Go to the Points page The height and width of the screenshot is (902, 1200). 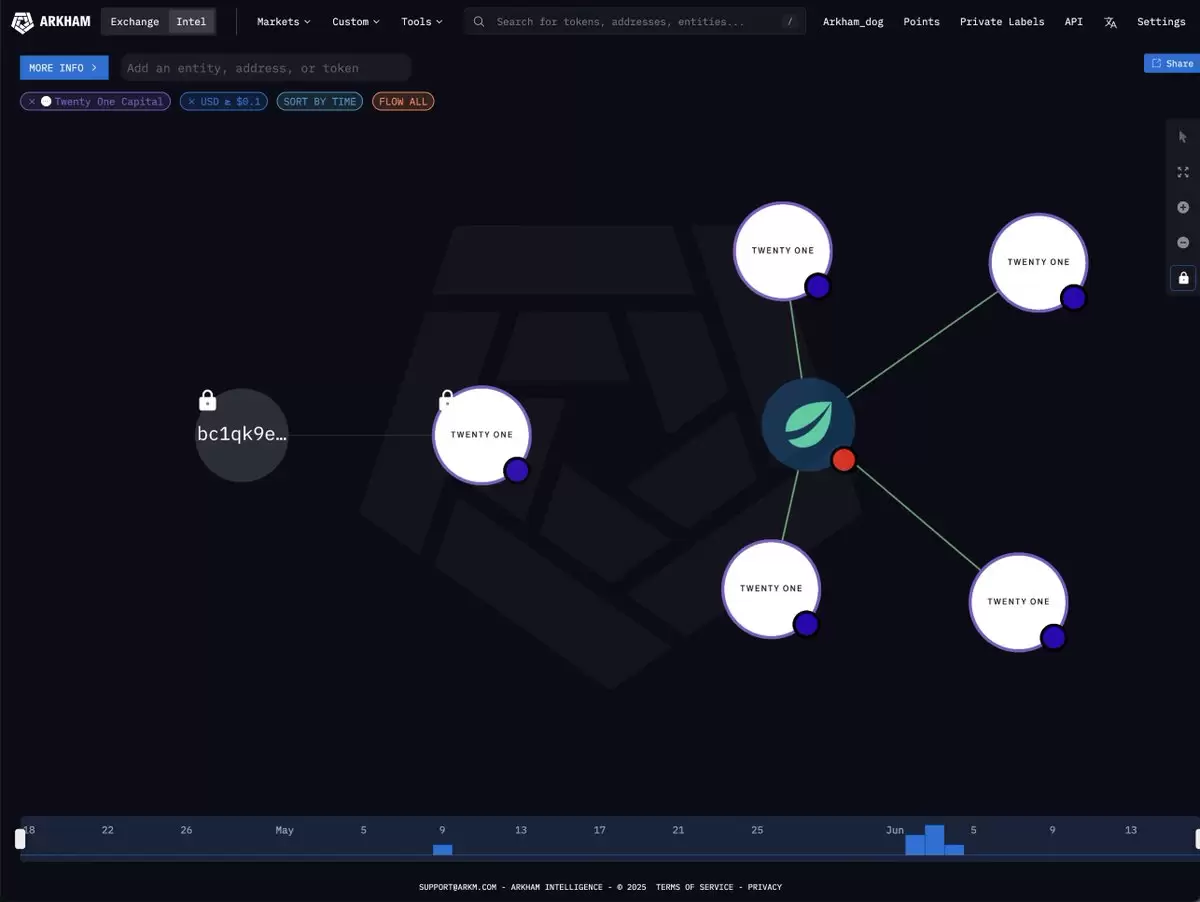tap(921, 22)
